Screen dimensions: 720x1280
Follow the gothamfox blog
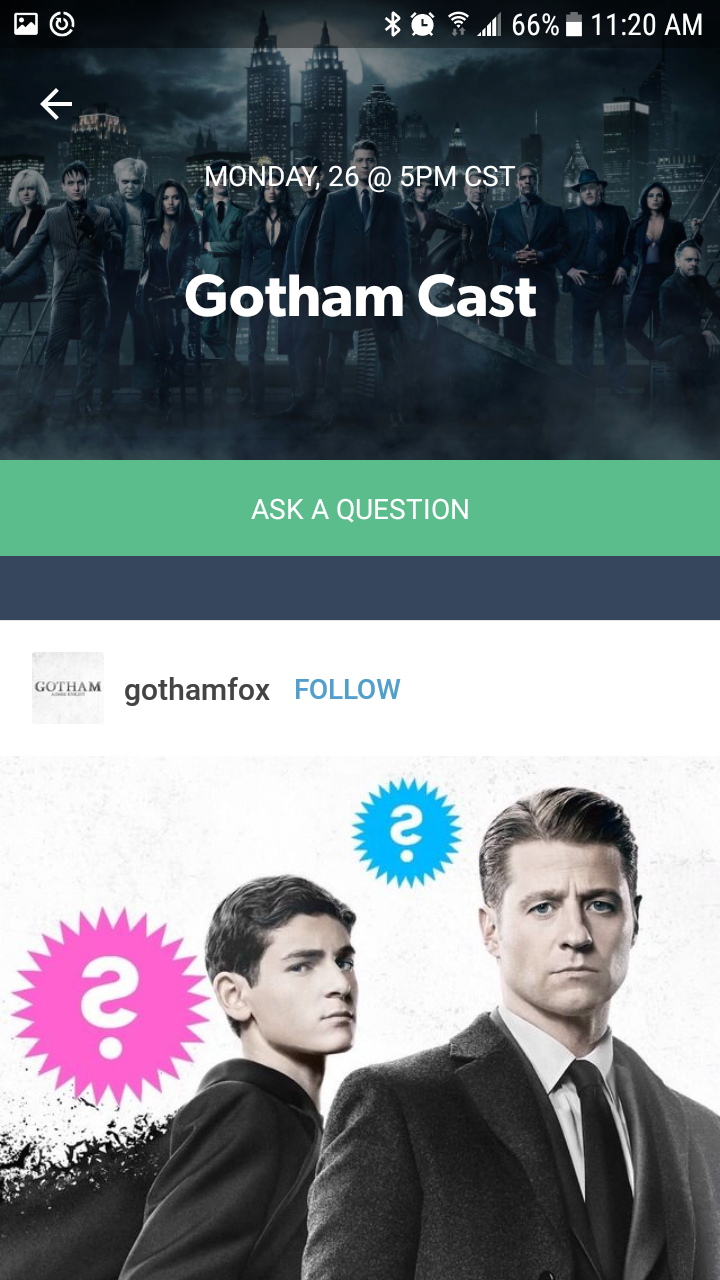[347, 689]
